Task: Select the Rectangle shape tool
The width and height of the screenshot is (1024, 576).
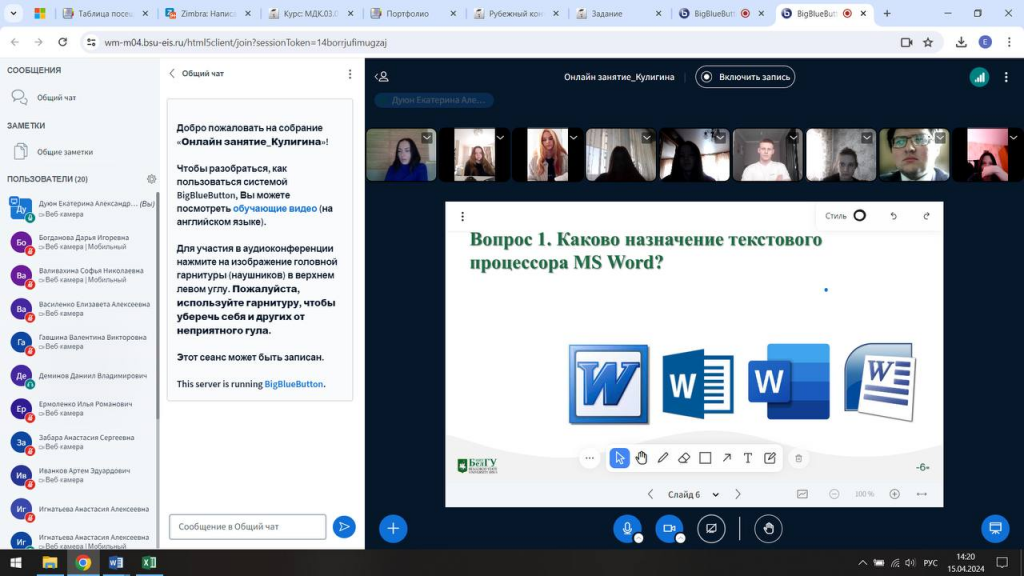Action: (705, 458)
